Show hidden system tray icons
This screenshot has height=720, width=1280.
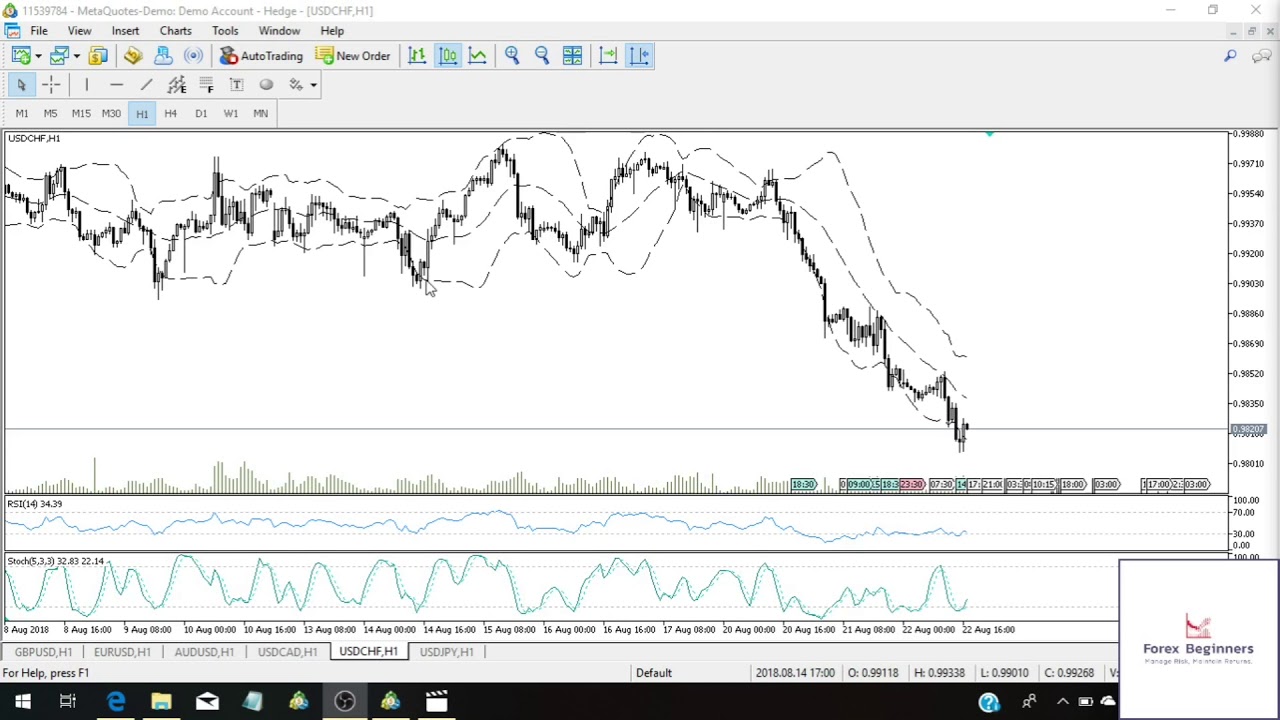pos(1063,702)
